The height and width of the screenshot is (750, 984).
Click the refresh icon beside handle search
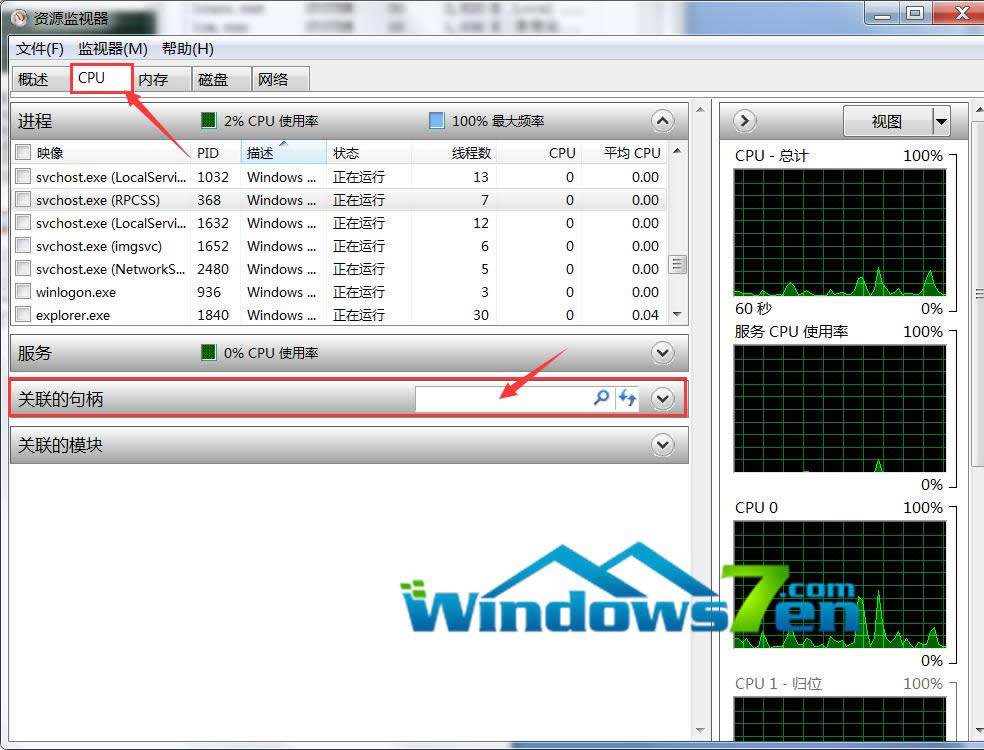pos(627,398)
